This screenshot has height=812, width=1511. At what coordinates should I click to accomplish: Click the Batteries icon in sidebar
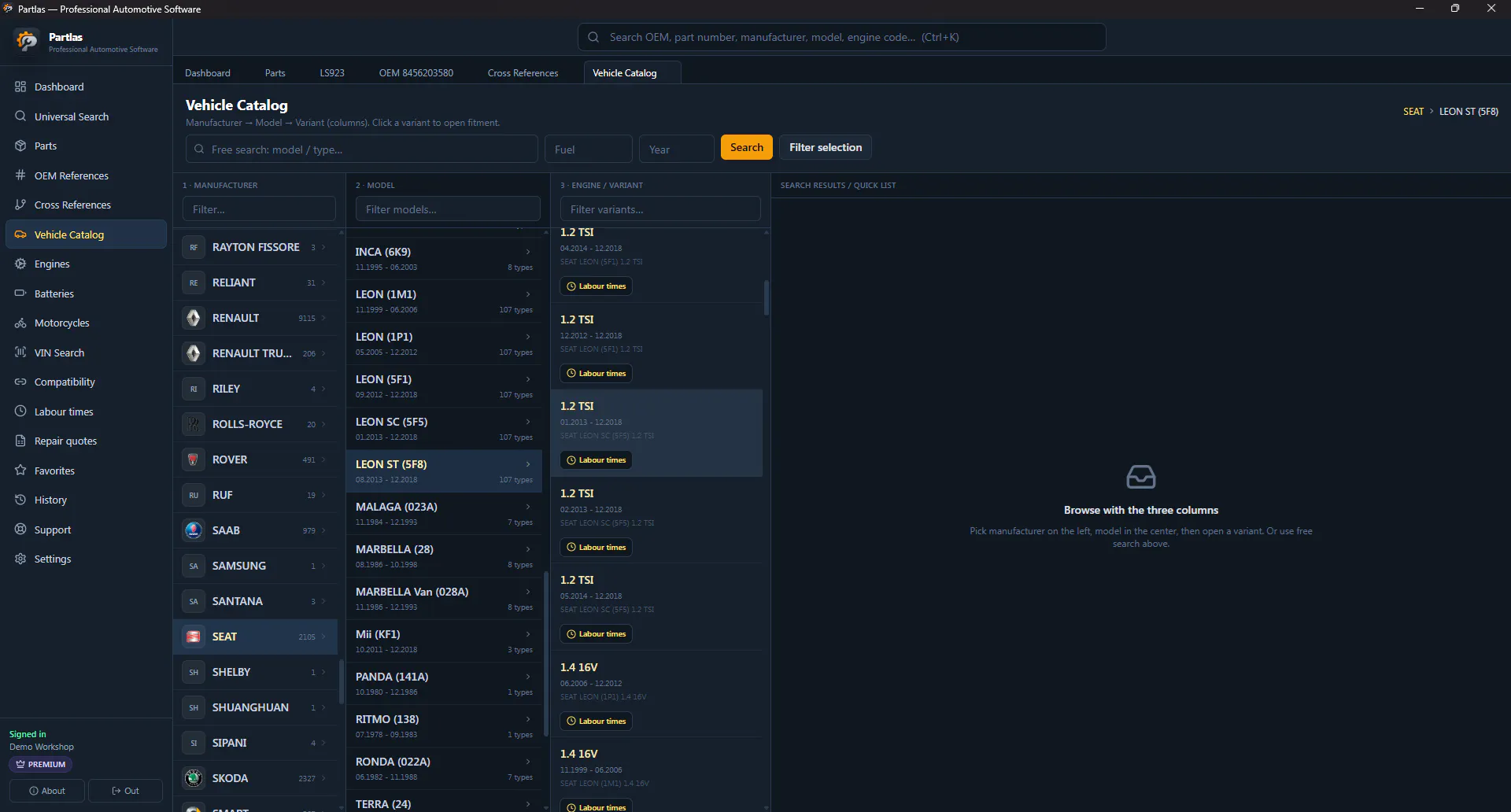[x=20, y=293]
